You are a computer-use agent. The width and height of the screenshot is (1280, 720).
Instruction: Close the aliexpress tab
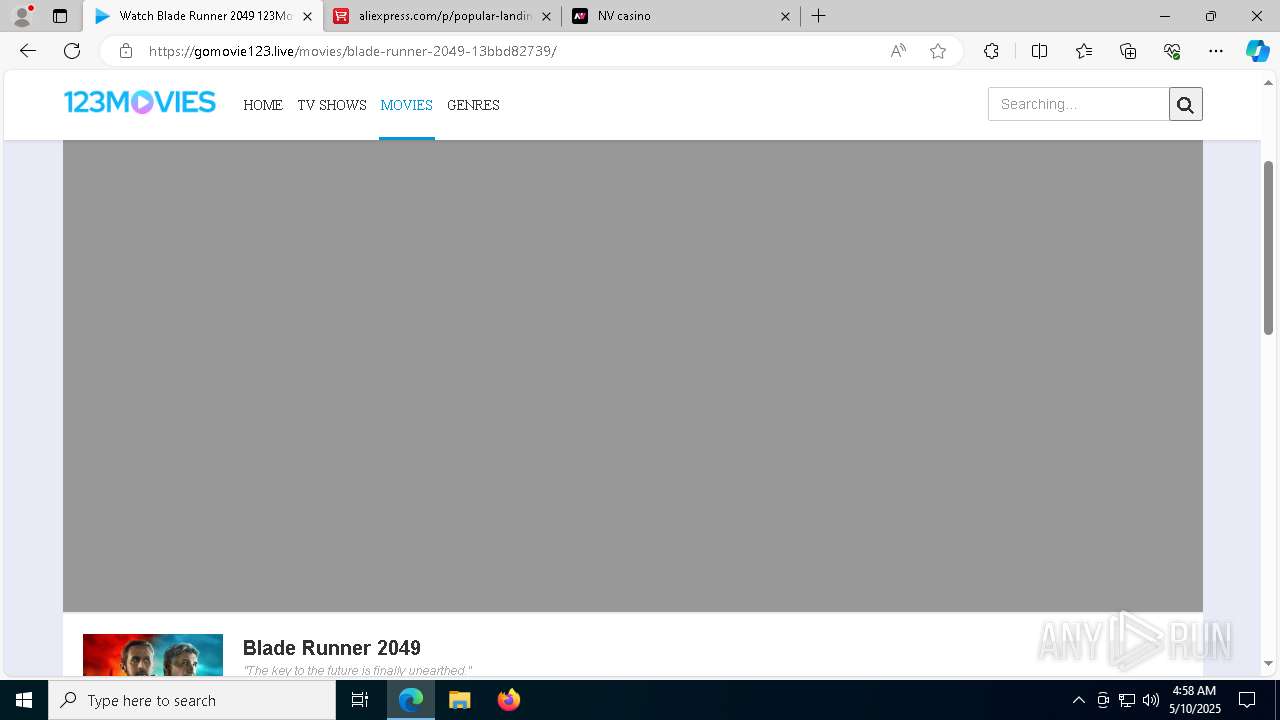point(546,16)
